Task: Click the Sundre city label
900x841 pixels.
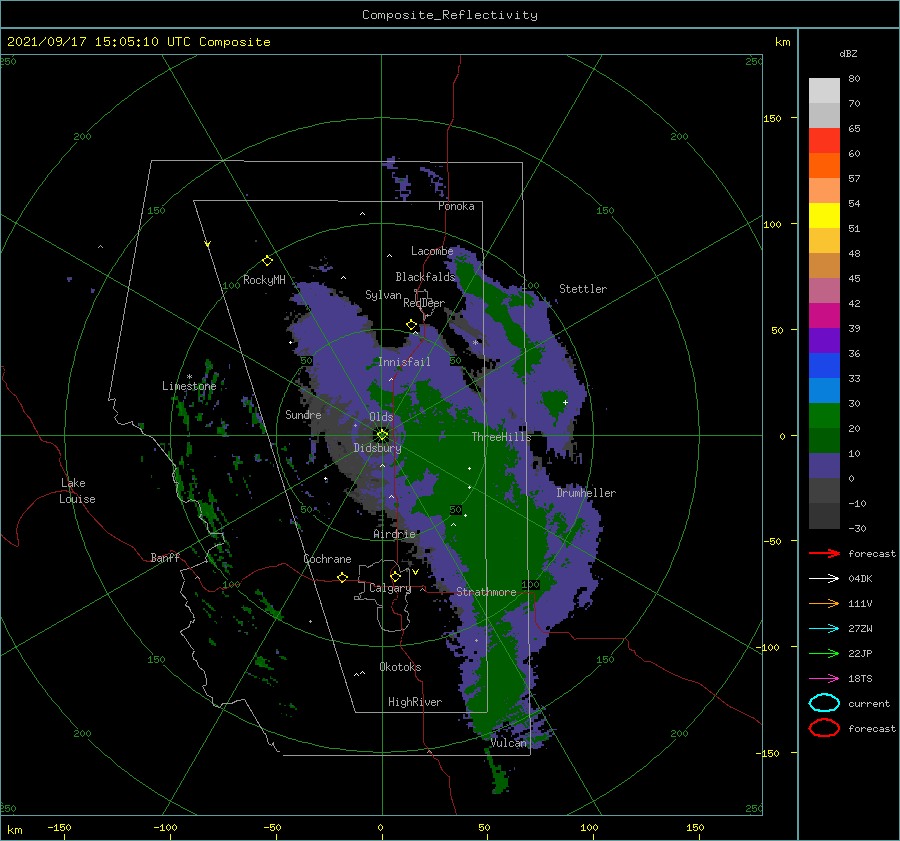Action: [303, 414]
